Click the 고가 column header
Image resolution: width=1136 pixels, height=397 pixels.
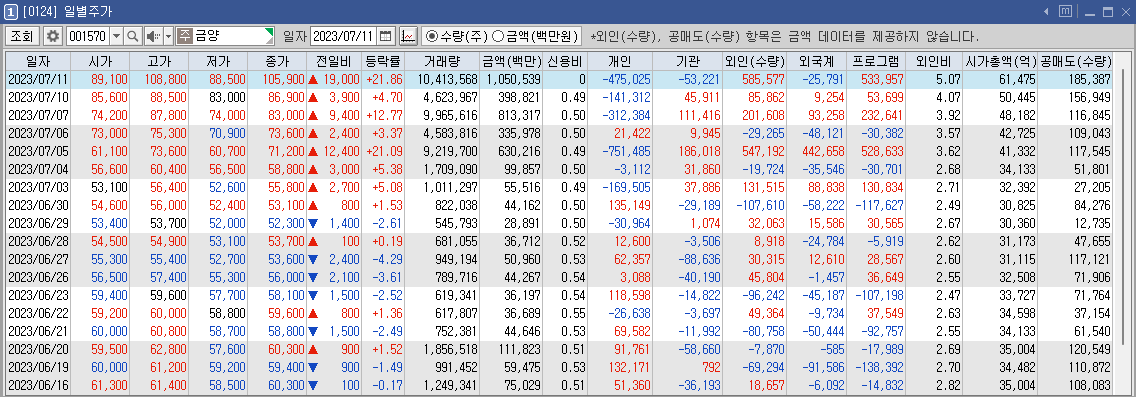tap(159, 62)
